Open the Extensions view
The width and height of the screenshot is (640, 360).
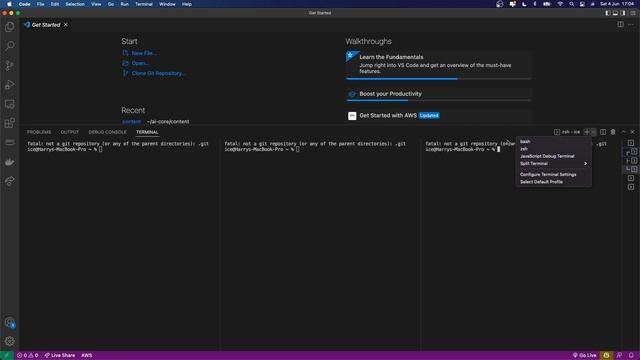(x=10, y=123)
